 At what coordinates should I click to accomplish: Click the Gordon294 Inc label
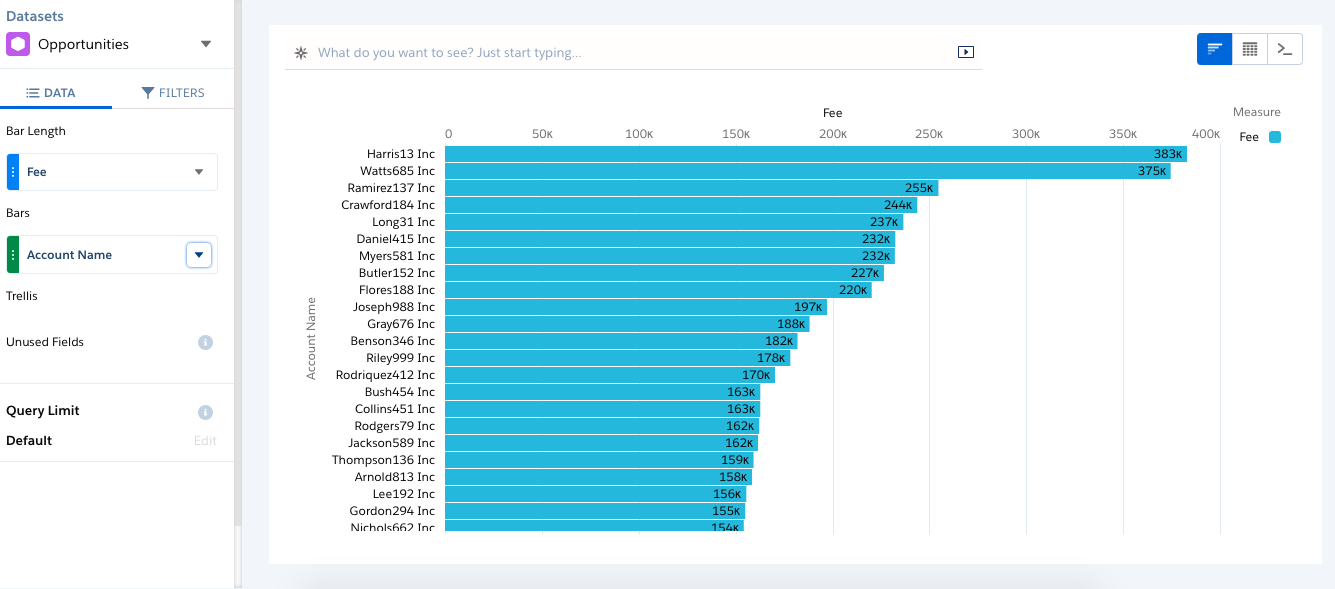tap(392, 511)
